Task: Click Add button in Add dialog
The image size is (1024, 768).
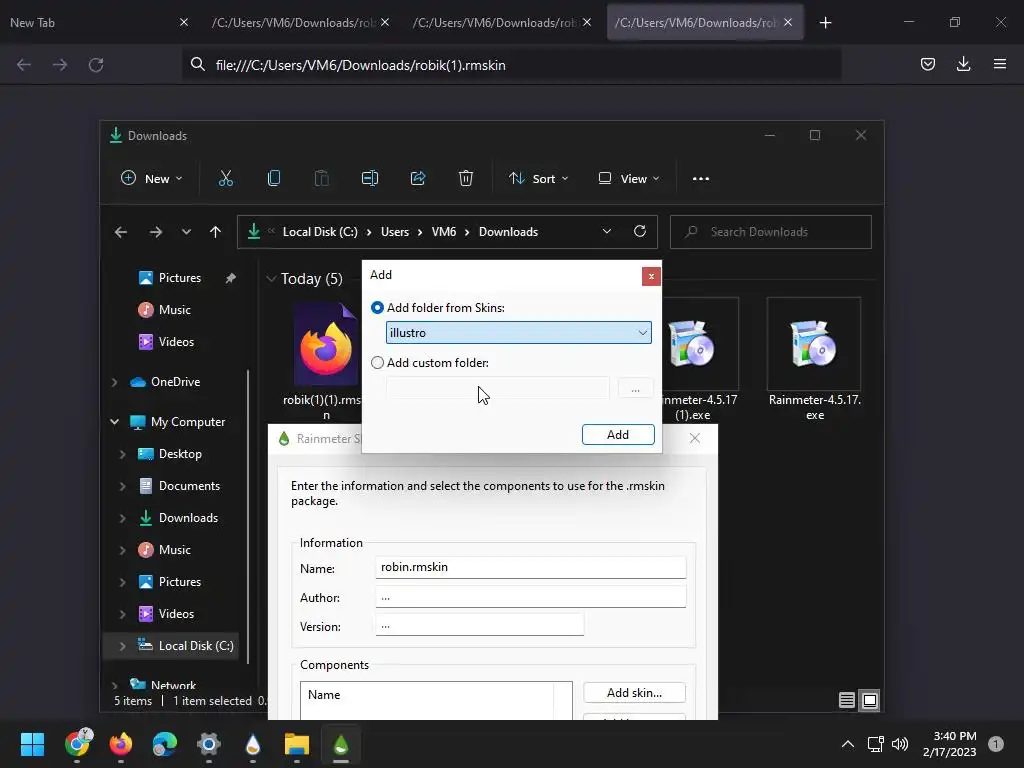Action: pyautogui.click(x=618, y=435)
